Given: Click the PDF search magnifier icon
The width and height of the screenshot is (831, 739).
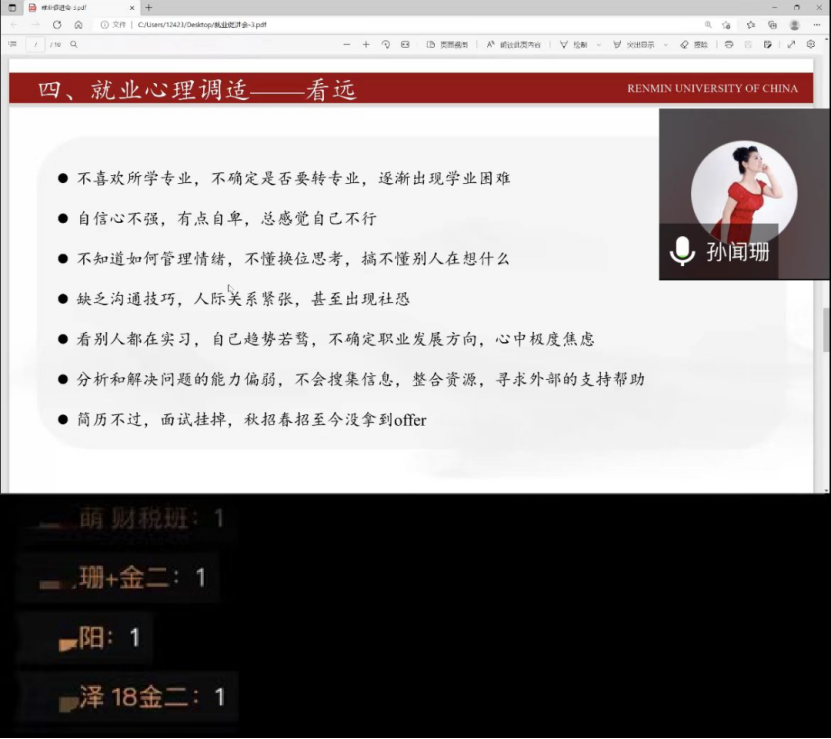Looking at the screenshot, I should pos(75,44).
